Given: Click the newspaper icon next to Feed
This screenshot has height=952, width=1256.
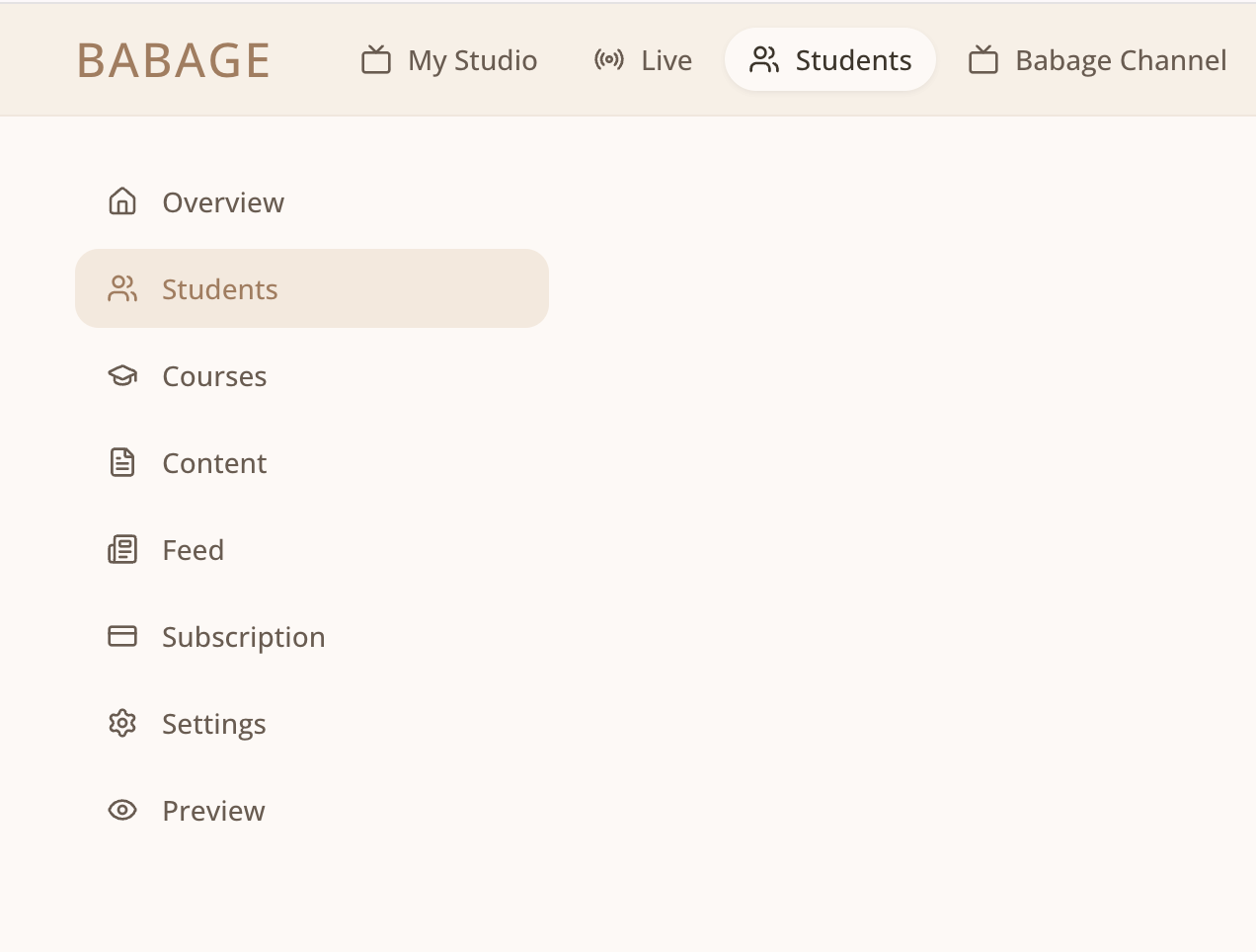Looking at the screenshot, I should [x=122, y=549].
